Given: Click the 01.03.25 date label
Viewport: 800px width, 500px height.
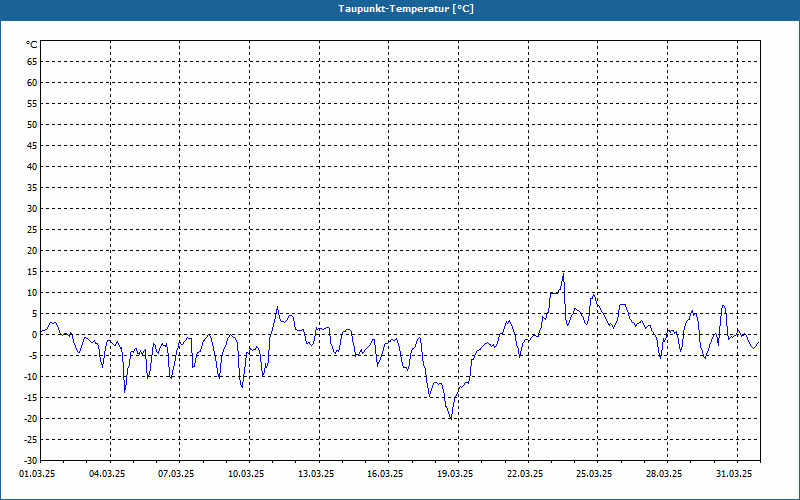Looking at the screenshot, I should 37,474.
